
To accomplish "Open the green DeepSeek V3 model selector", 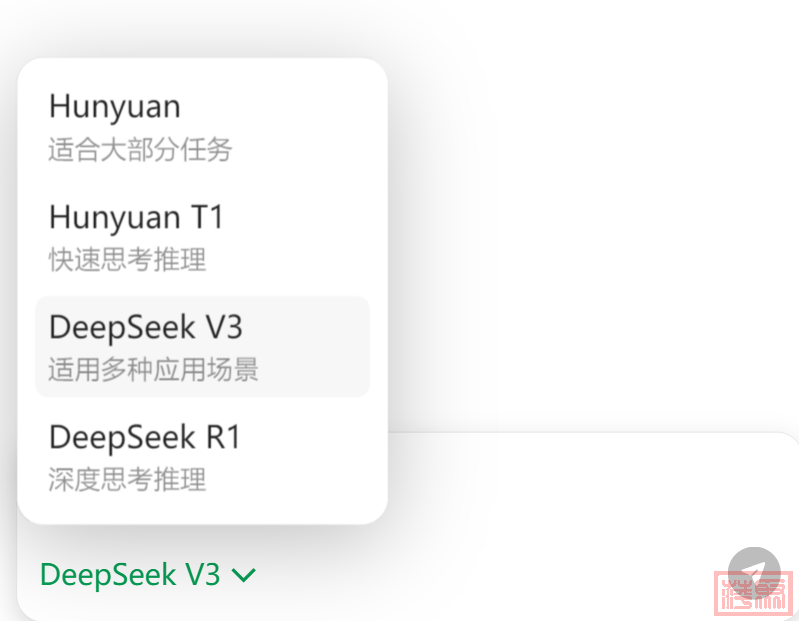I will (x=148, y=575).
